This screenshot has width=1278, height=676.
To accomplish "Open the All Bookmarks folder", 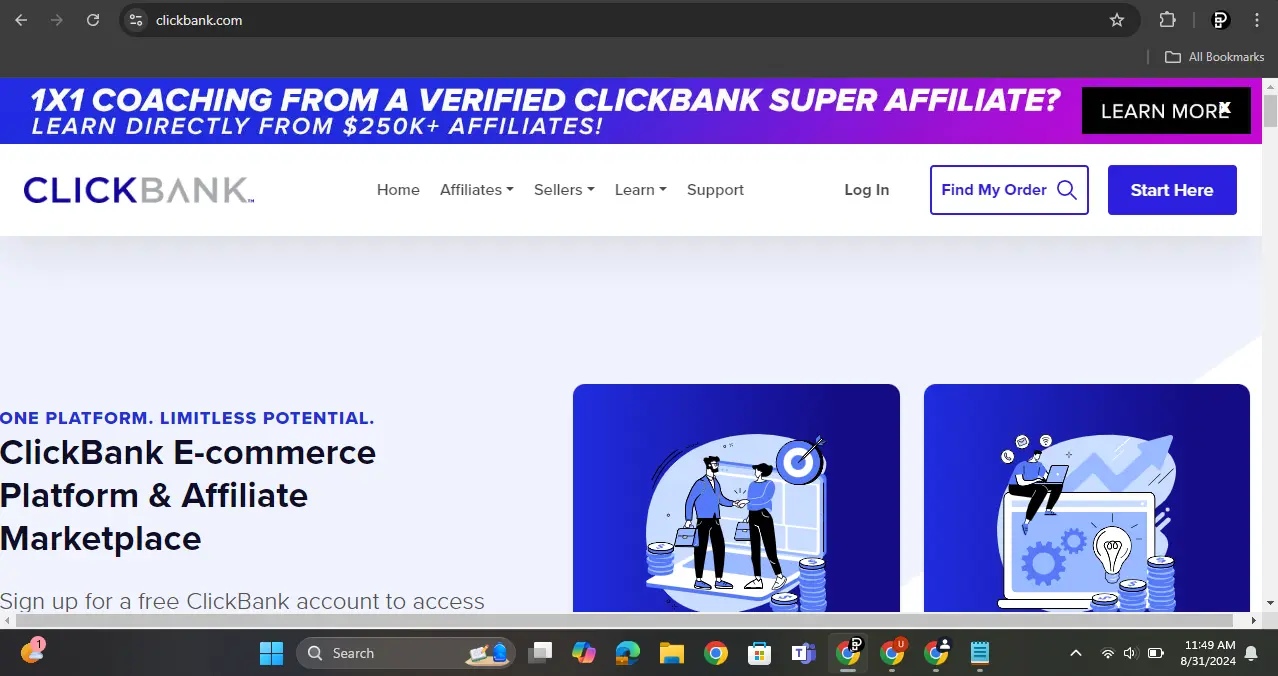I will 1215,57.
